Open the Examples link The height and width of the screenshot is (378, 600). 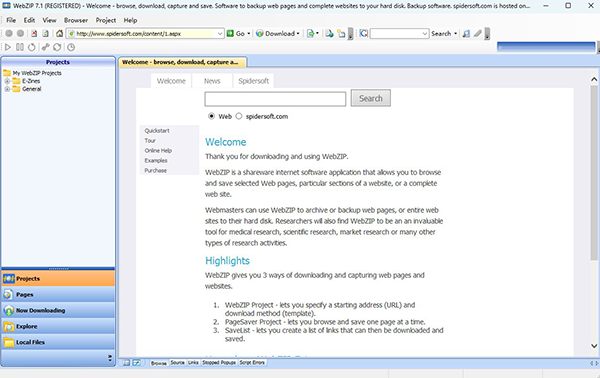[156, 161]
